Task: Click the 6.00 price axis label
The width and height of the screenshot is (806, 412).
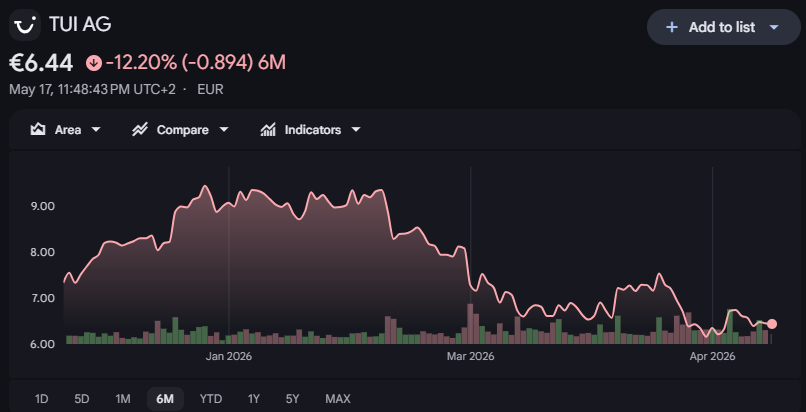Action: (43, 344)
